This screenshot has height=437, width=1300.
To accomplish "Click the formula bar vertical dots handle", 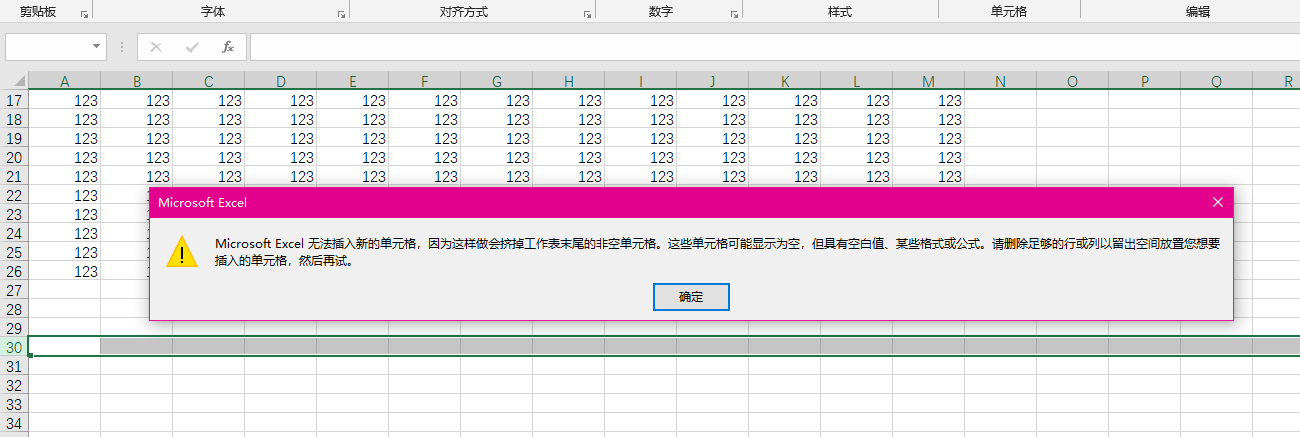I will 122,47.
